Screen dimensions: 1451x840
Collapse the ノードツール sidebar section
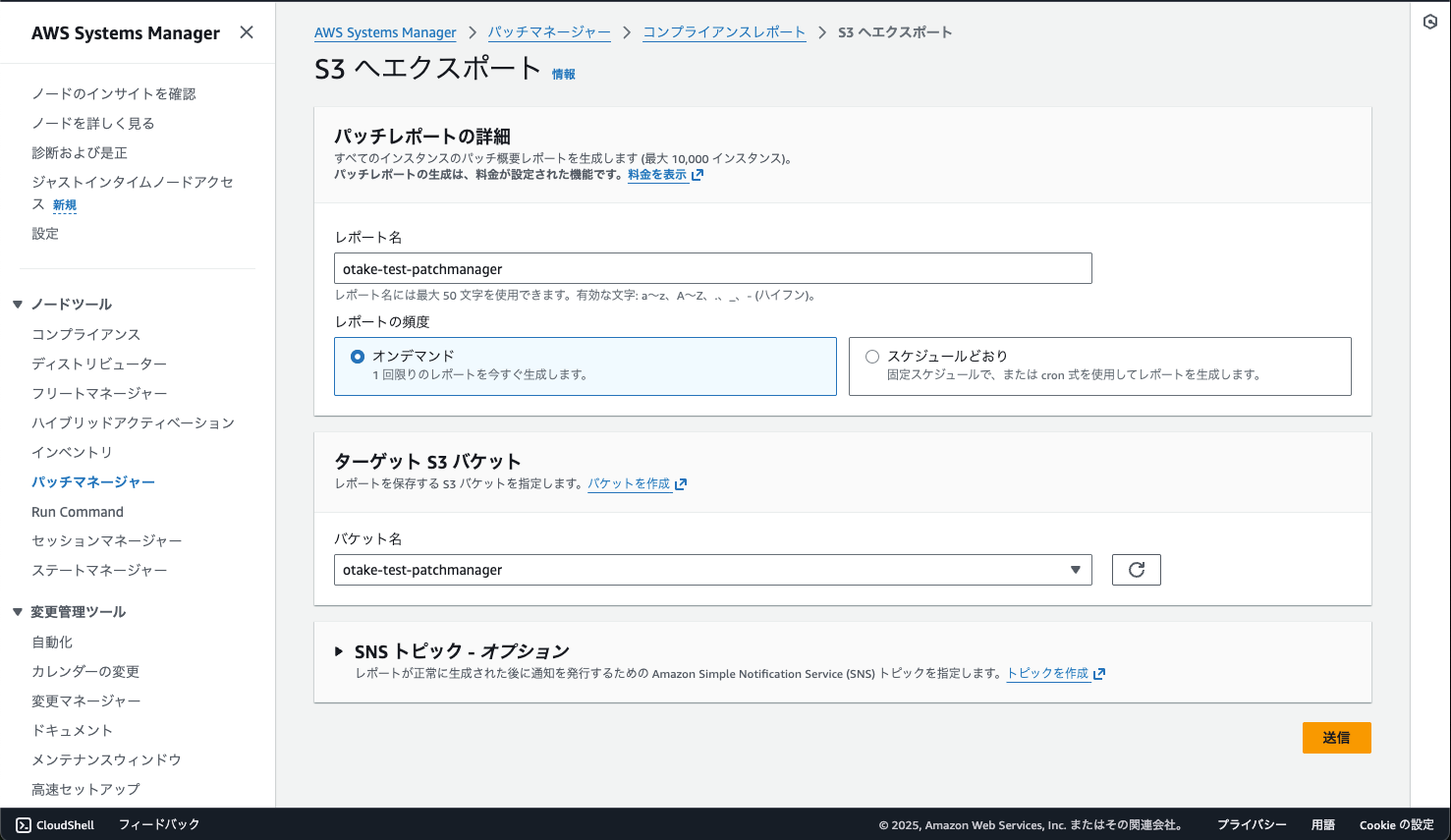(x=18, y=305)
